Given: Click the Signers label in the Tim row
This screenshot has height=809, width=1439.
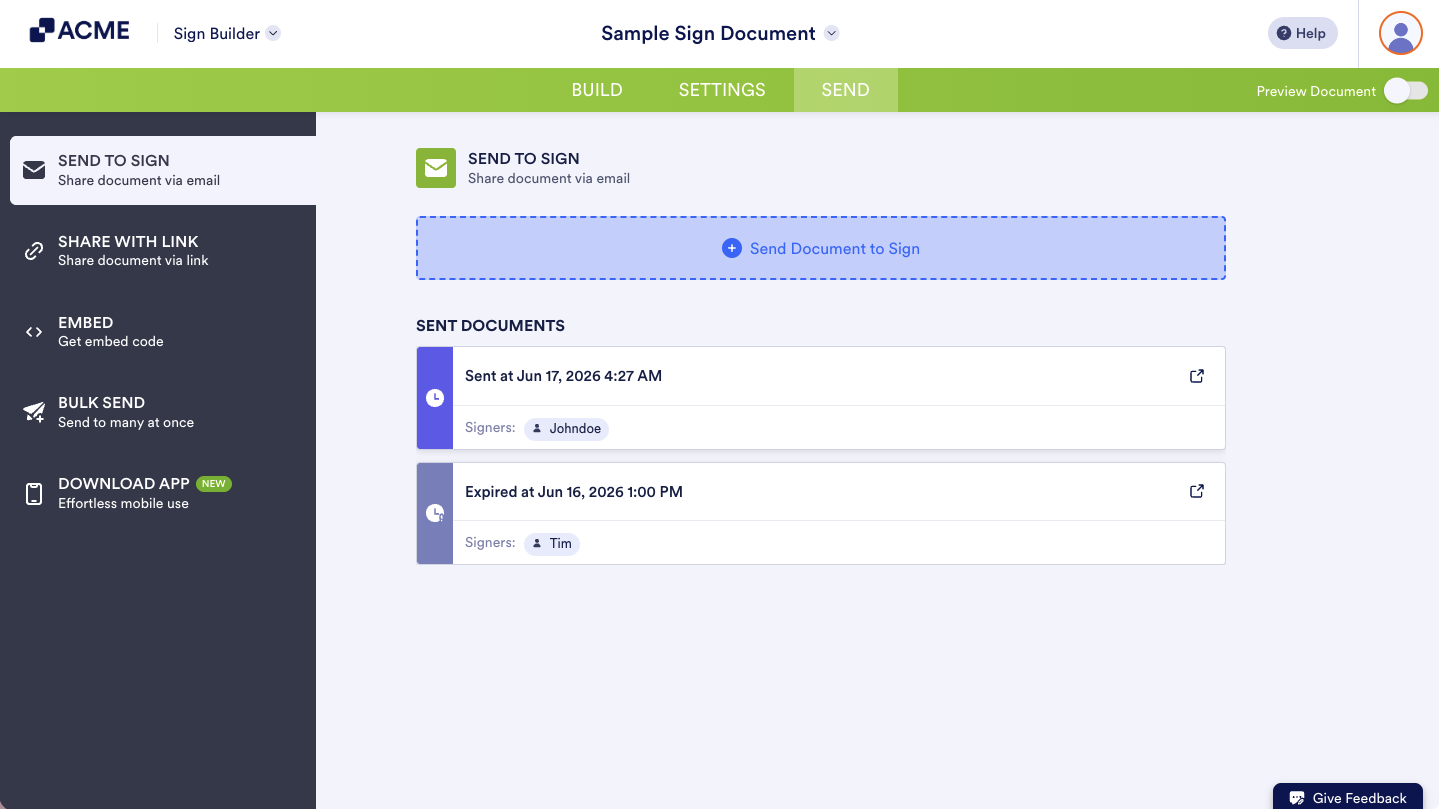Looking at the screenshot, I should pyautogui.click(x=490, y=542).
